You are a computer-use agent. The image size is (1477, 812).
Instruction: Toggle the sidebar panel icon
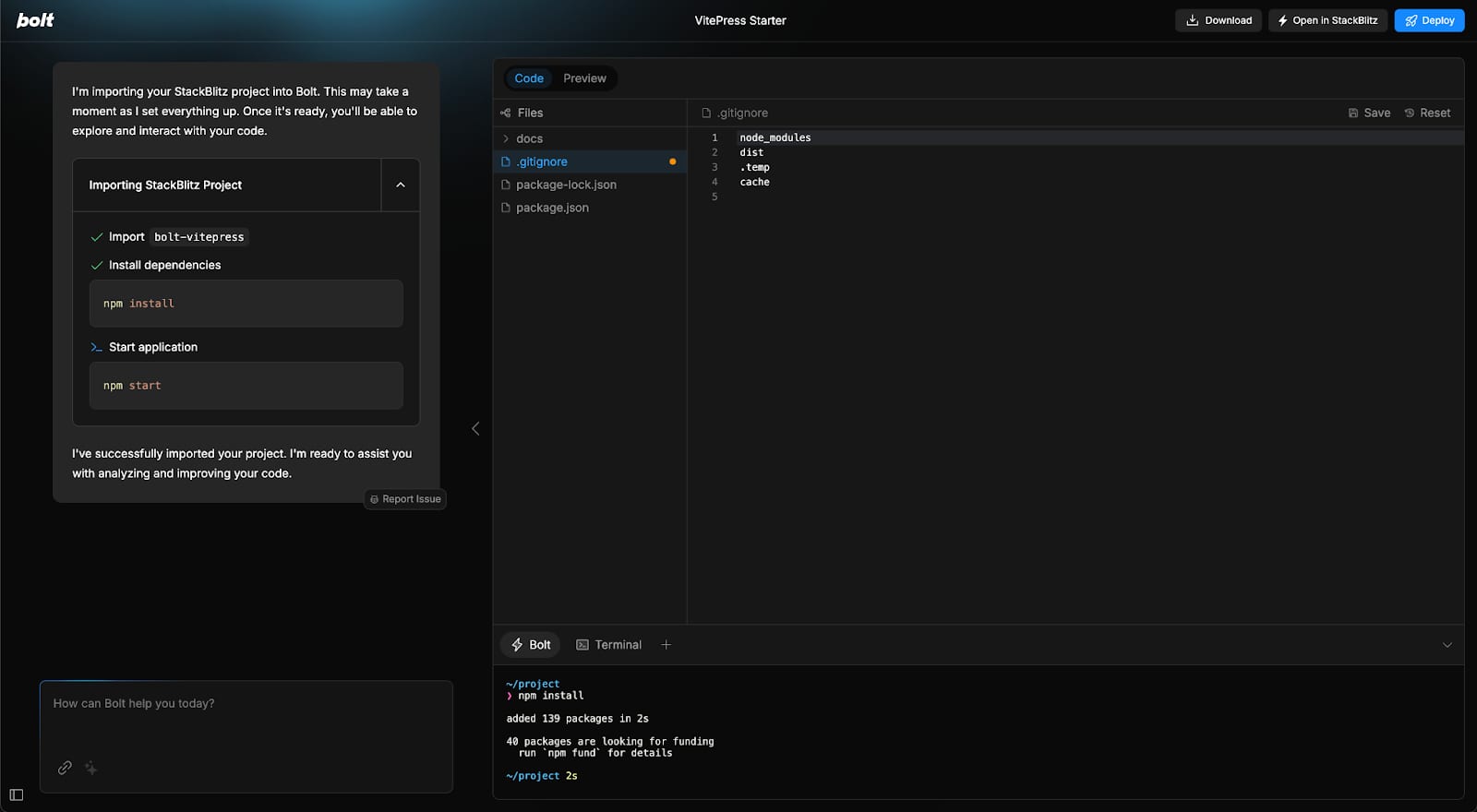click(17, 794)
